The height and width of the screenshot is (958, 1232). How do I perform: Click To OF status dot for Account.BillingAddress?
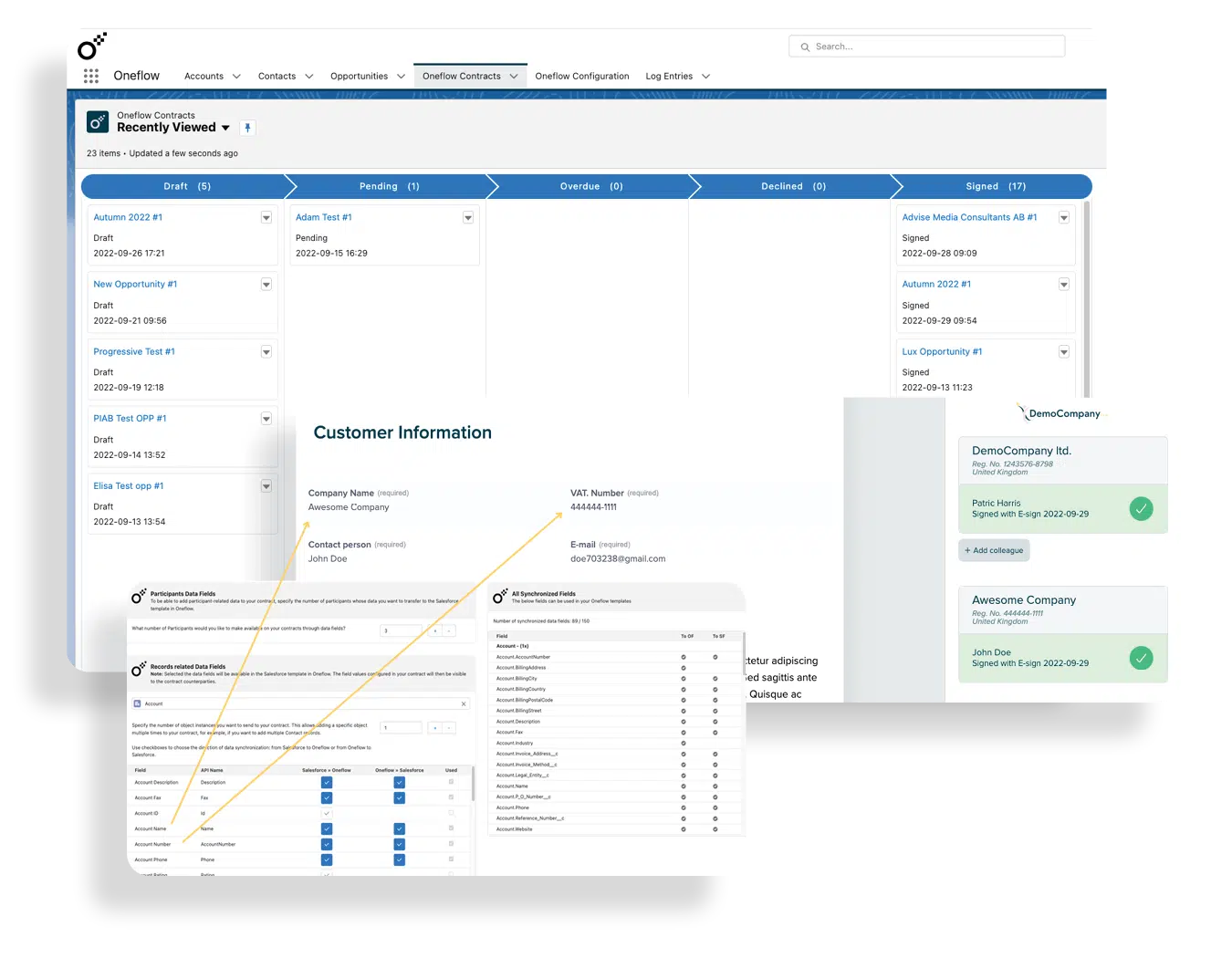(684, 668)
